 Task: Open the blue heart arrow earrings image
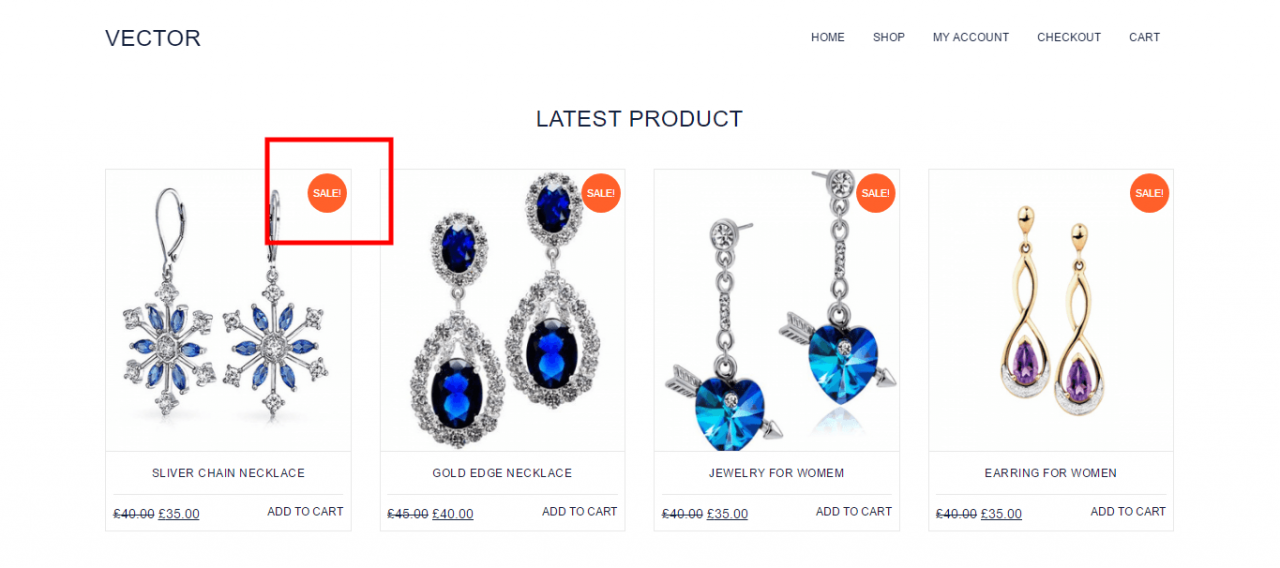[x=777, y=310]
